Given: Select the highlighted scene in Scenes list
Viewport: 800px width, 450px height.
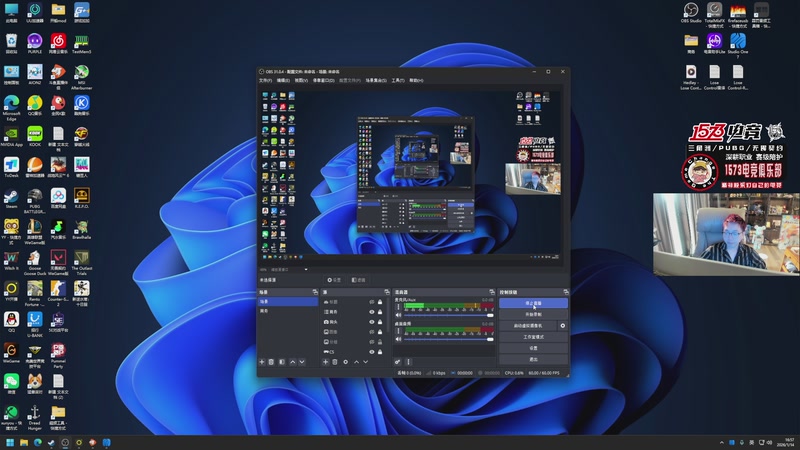Looking at the screenshot, I should pos(288,302).
